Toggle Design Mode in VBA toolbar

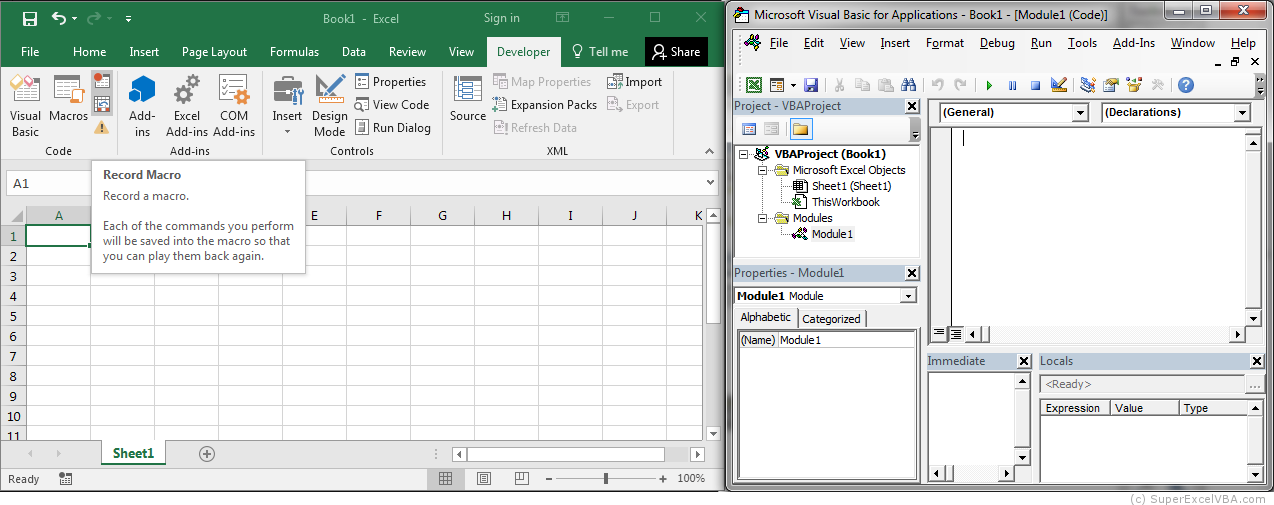coord(1060,86)
